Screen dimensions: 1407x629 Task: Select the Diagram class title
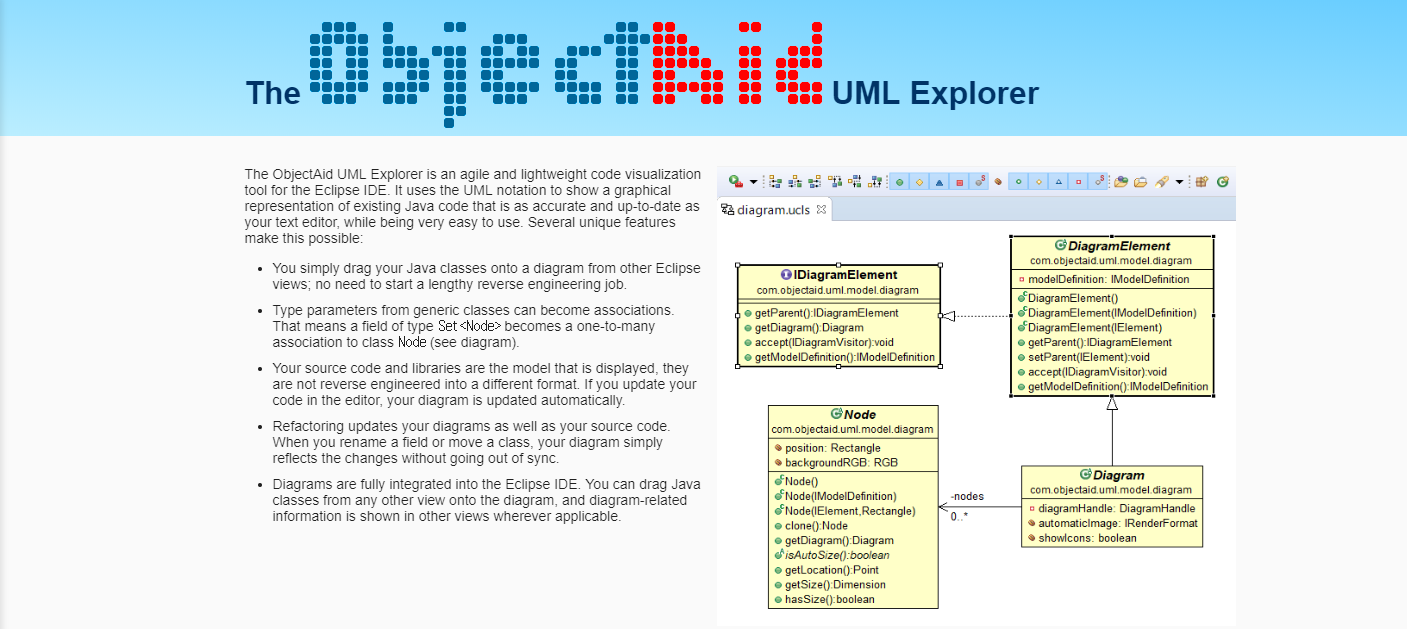tap(1119, 475)
